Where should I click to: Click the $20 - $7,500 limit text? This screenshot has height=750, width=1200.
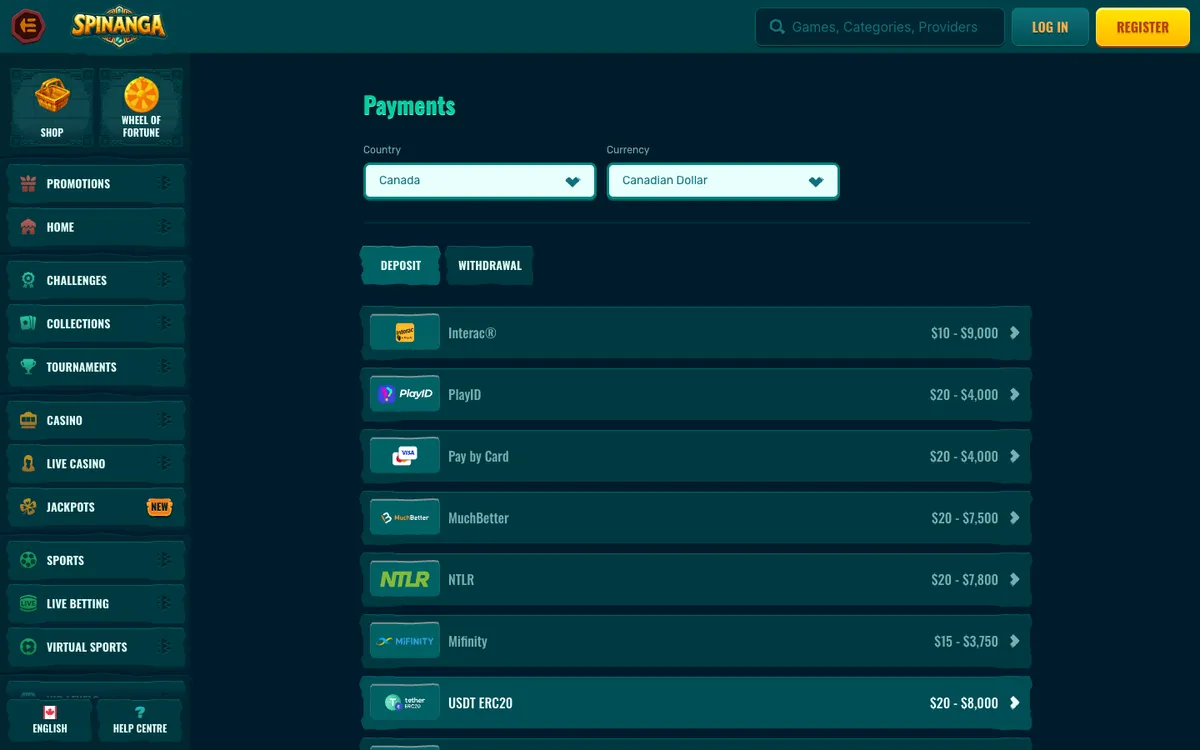click(x=965, y=518)
